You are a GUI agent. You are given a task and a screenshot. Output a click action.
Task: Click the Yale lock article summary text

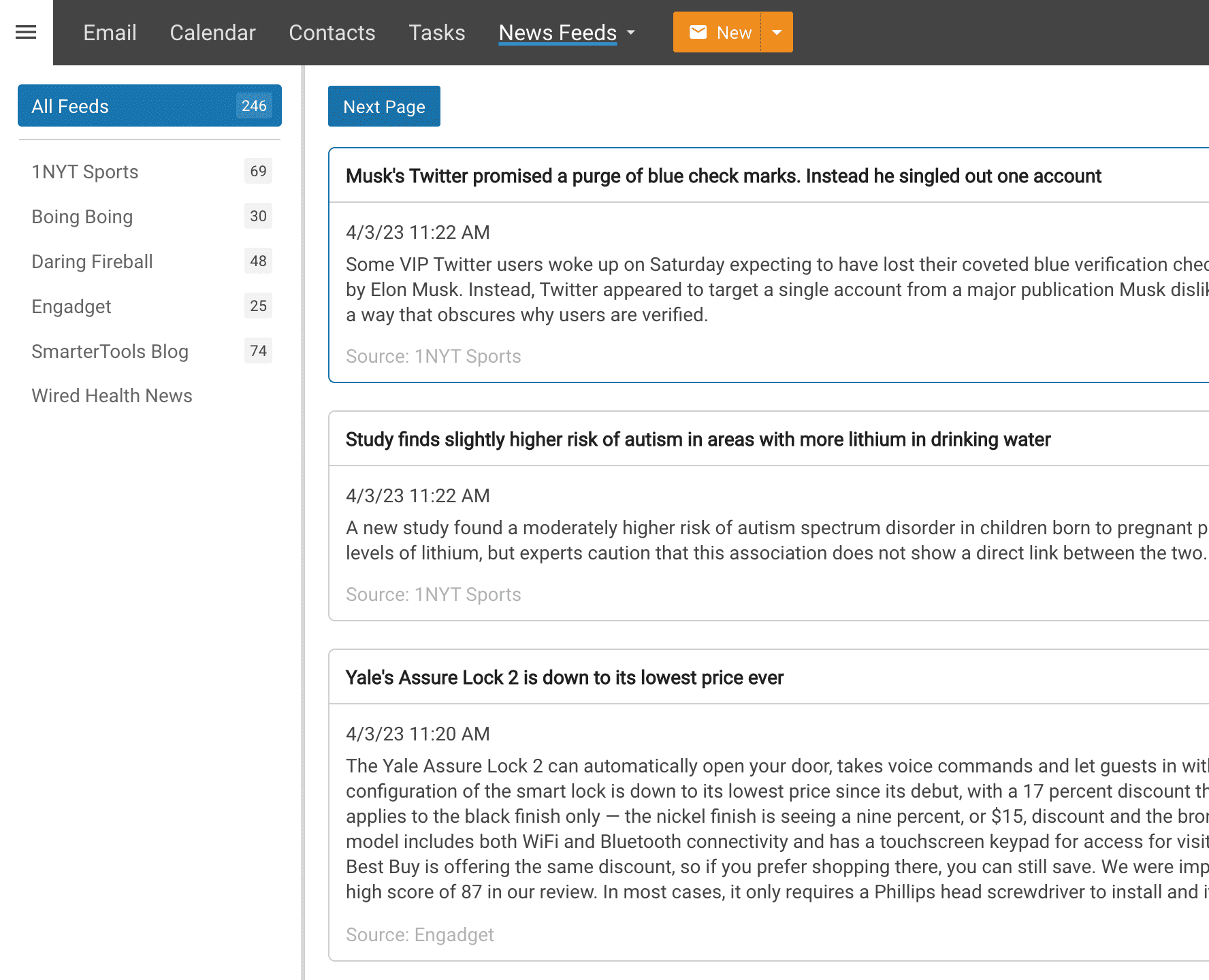click(x=777, y=829)
